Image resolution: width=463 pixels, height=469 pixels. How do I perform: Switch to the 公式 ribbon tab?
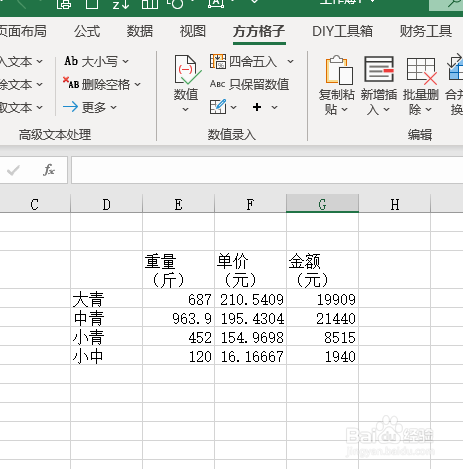(x=87, y=31)
